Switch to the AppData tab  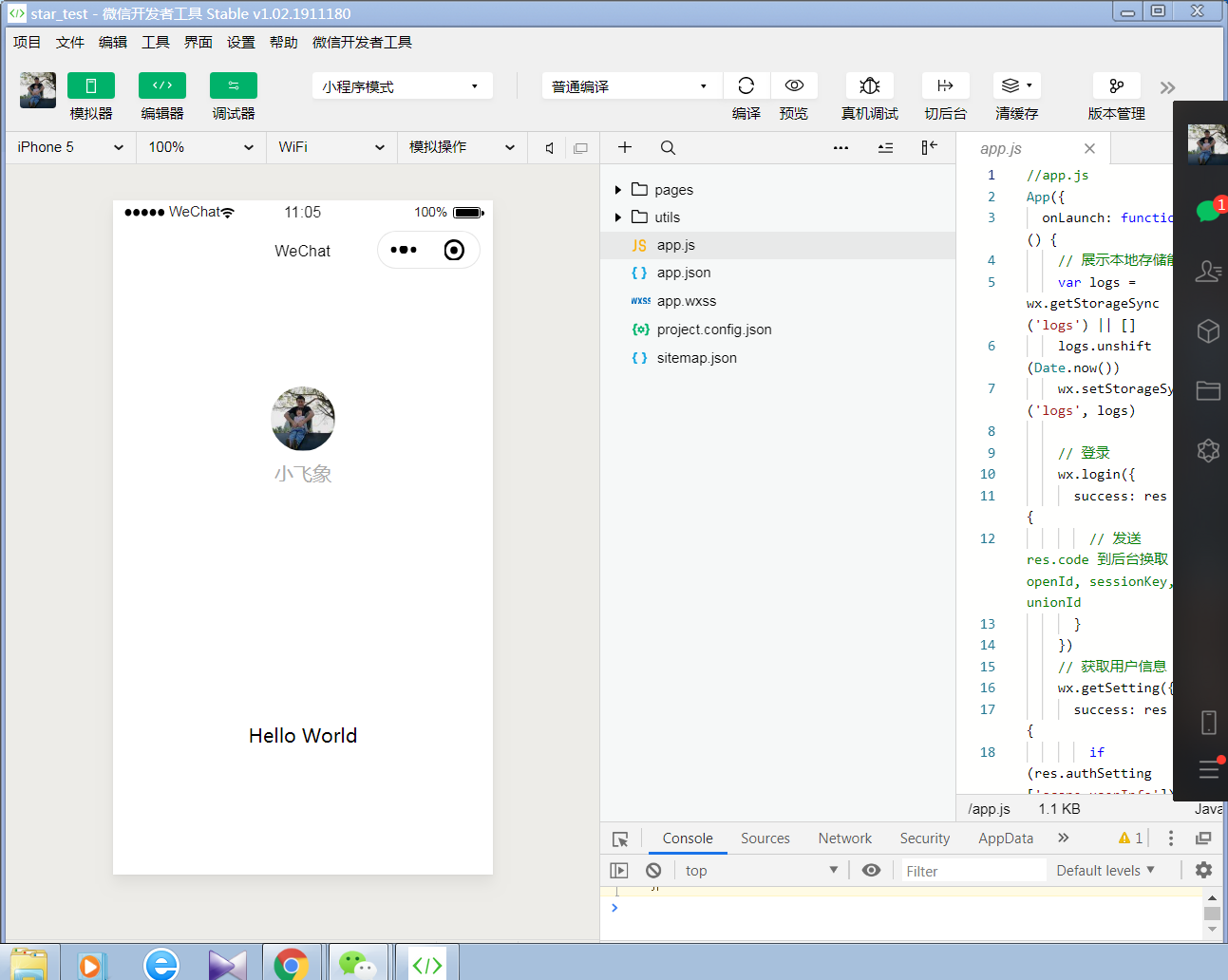[1006, 839]
